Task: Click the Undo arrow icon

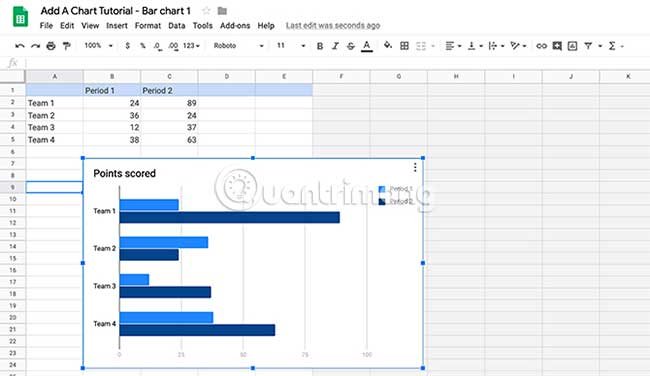Action: click(19, 46)
